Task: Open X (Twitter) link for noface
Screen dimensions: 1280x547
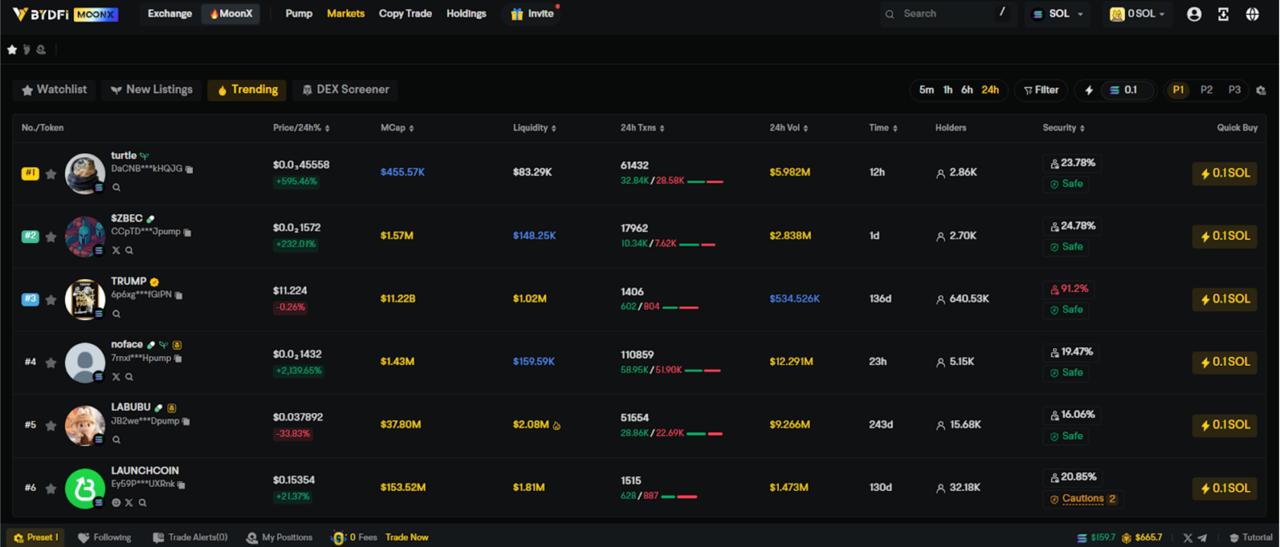Action: click(116, 376)
